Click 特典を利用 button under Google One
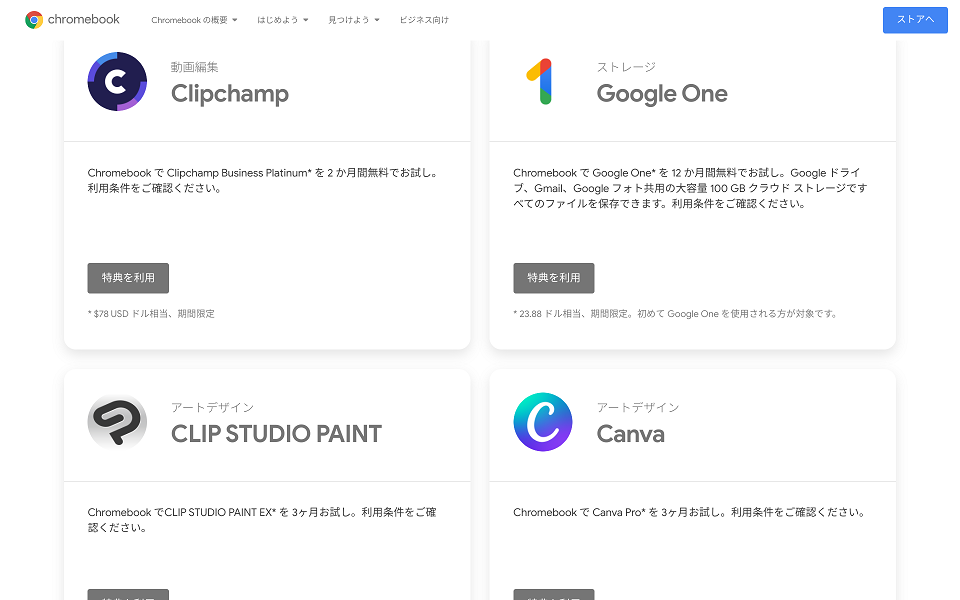Viewport: 960px width, 600px height. pos(553,278)
